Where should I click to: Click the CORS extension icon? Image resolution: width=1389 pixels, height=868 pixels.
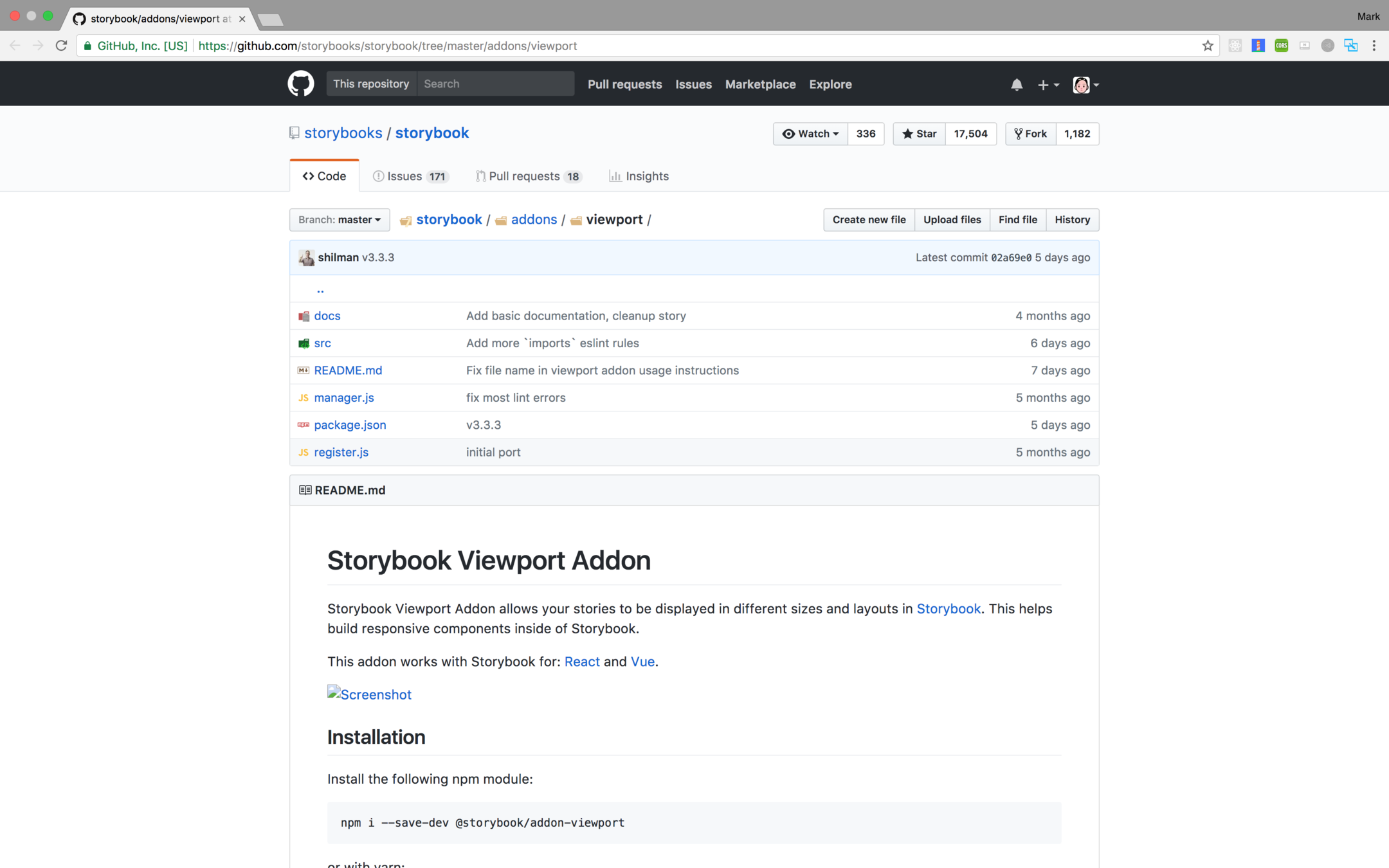[x=1281, y=46]
